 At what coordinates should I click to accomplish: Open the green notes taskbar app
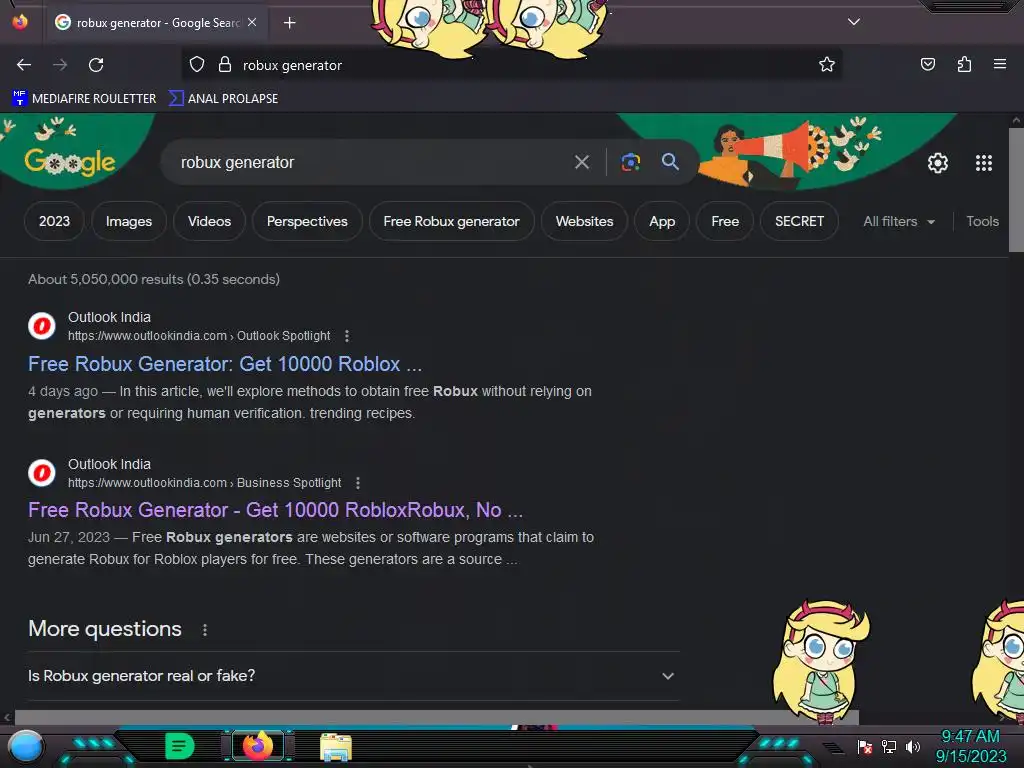[179, 746]
